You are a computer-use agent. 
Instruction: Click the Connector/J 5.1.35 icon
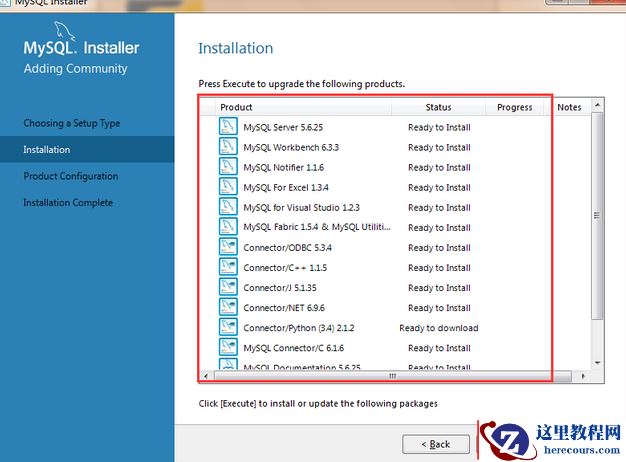coord(228,286)
